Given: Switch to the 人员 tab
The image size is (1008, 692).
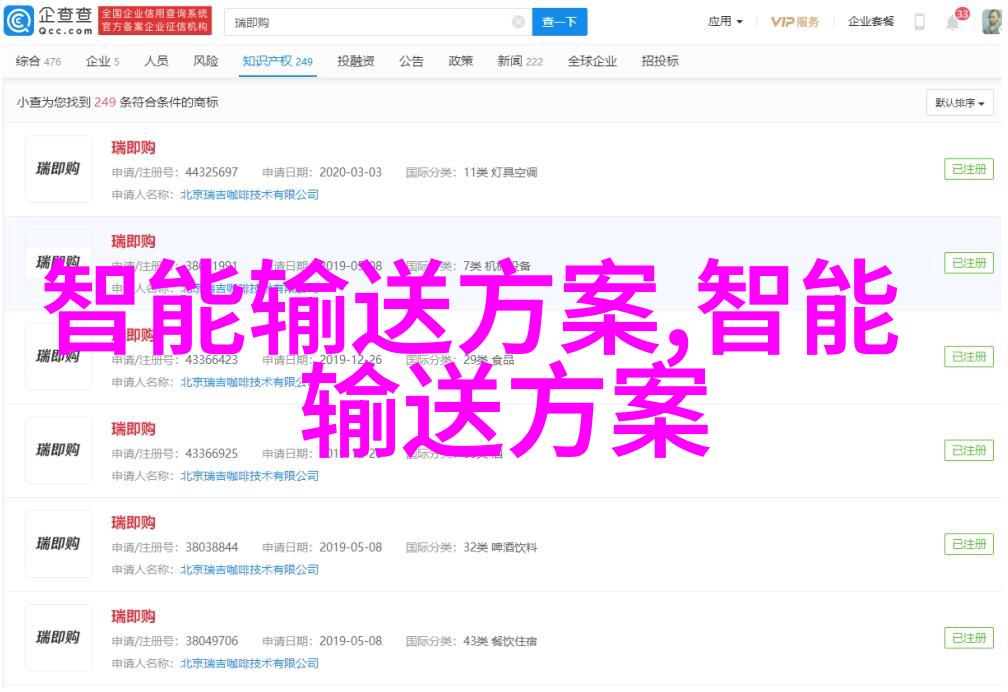Looking at the screenshot, I should (x=156, y=61).
